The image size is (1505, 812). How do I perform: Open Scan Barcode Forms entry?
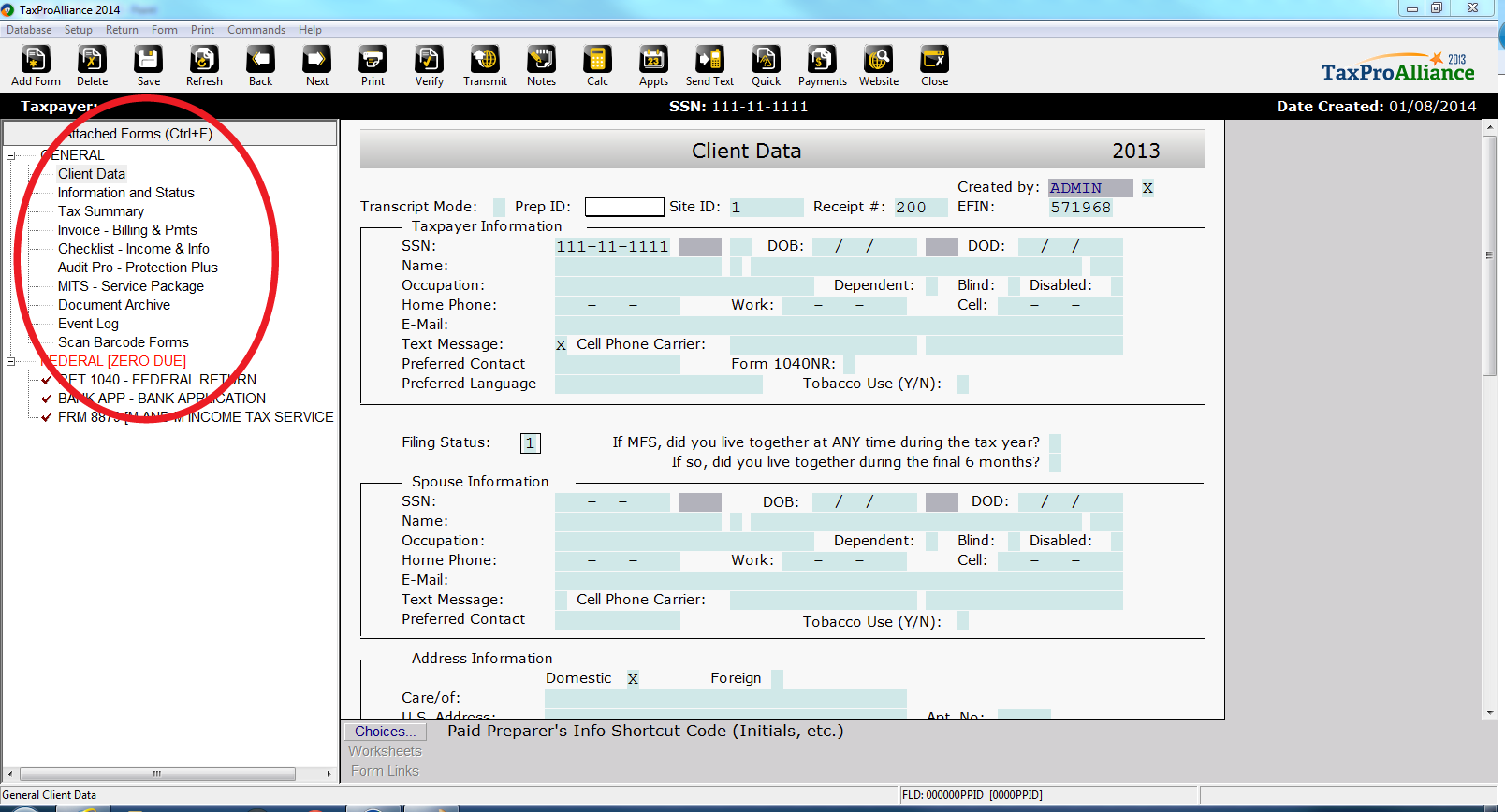(x=124, y=342)
